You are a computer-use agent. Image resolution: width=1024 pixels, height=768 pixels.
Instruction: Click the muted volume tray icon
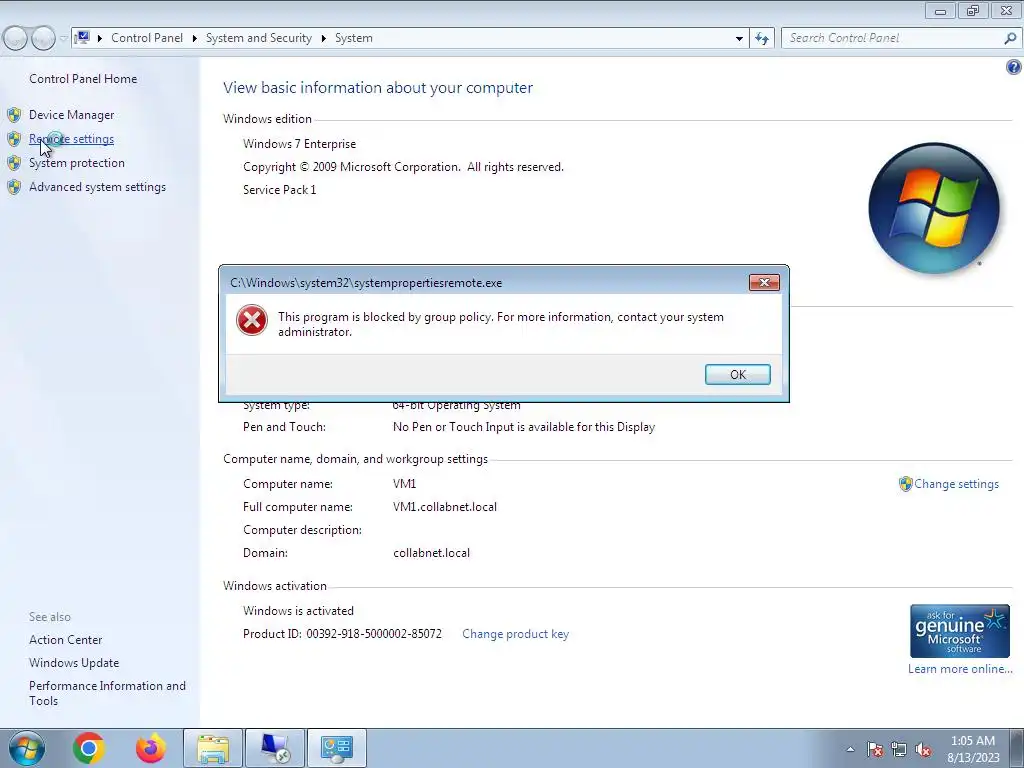[923, 750]
